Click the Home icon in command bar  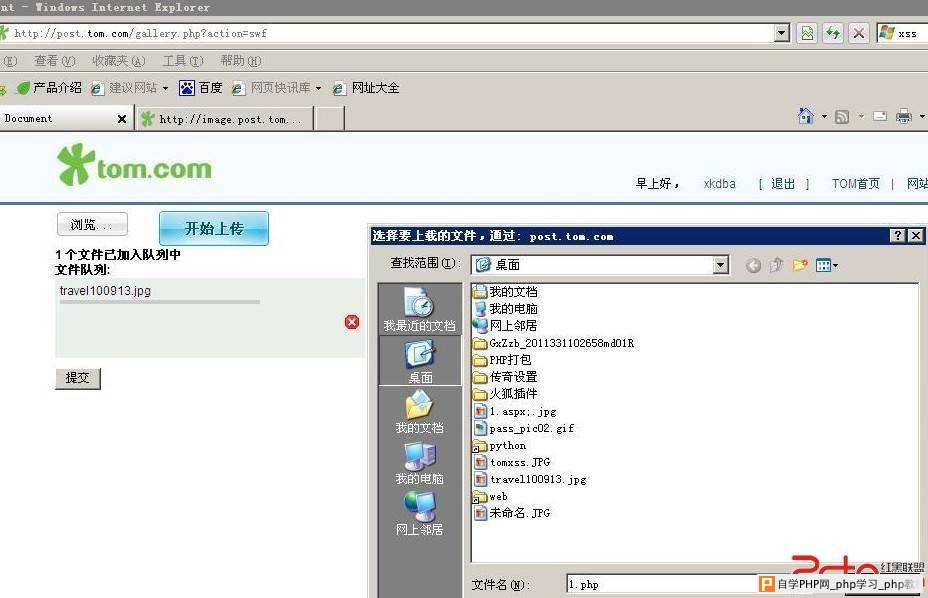pyautogui.click(x=805, y=115)
